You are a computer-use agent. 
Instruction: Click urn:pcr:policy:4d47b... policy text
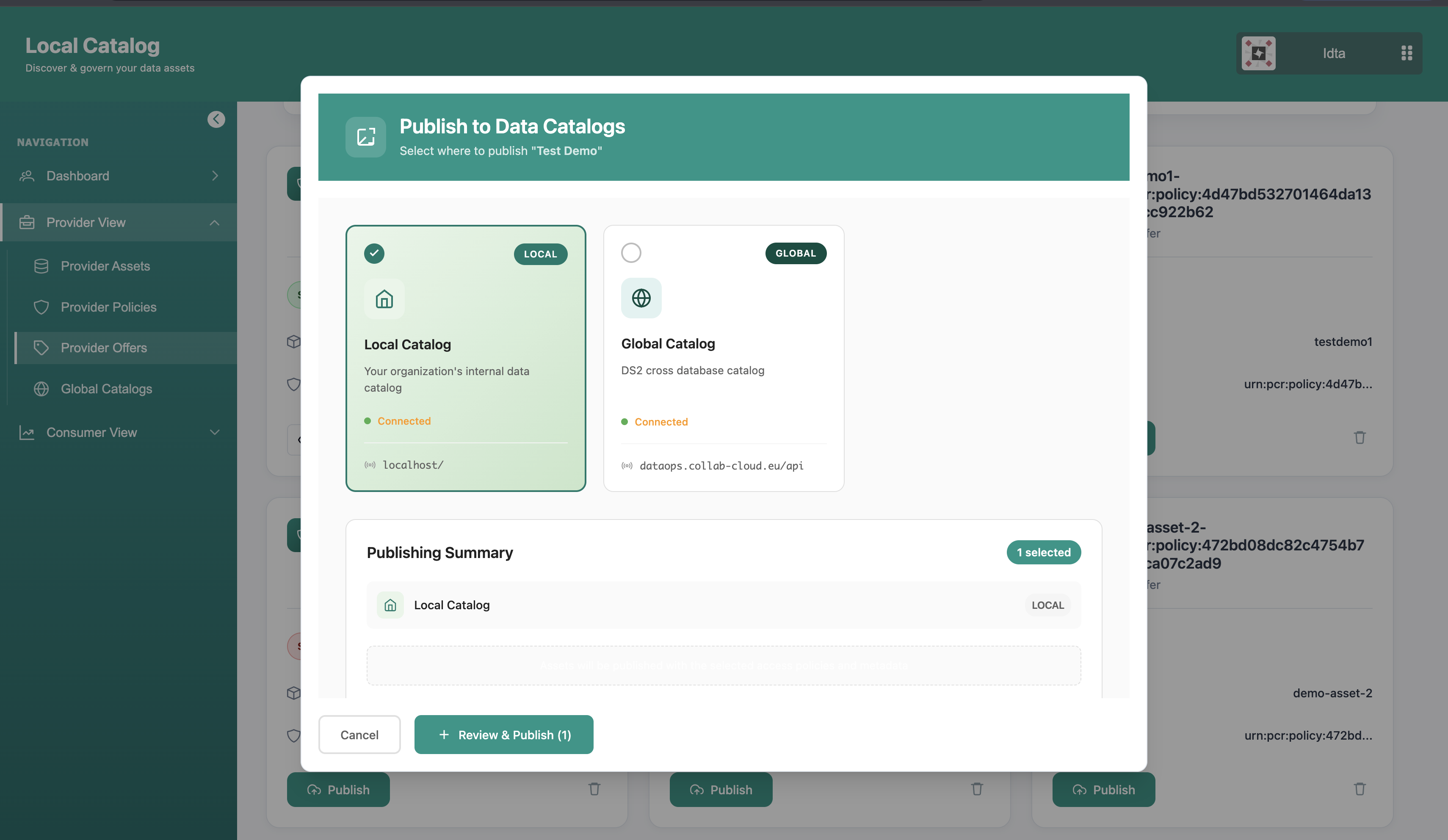tap(1308, 384)
